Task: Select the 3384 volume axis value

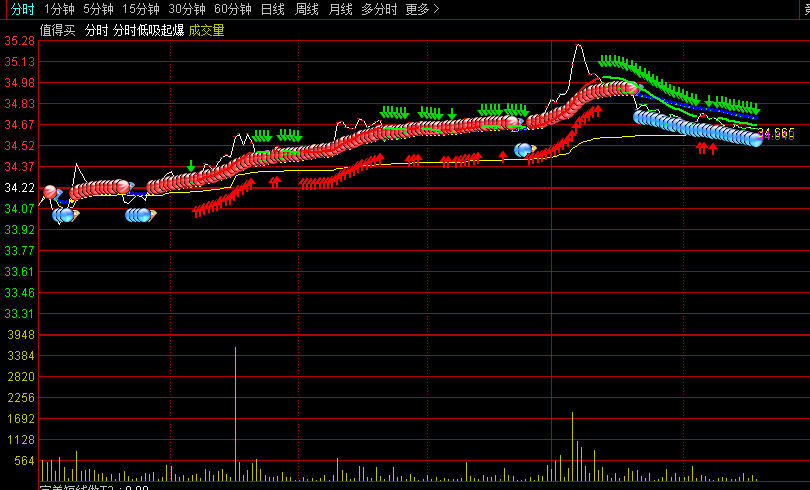Action: (x=21, y=356)
